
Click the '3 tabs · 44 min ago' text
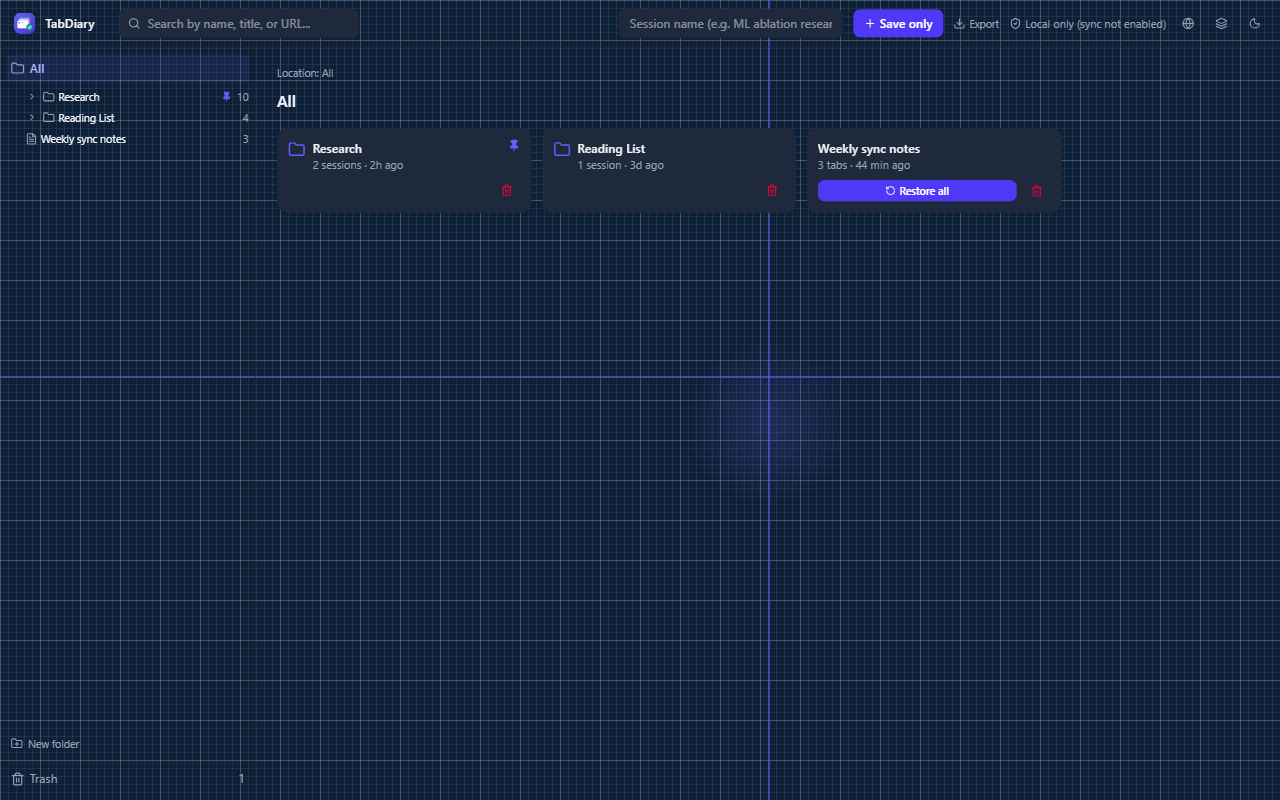tap(864, 165)
